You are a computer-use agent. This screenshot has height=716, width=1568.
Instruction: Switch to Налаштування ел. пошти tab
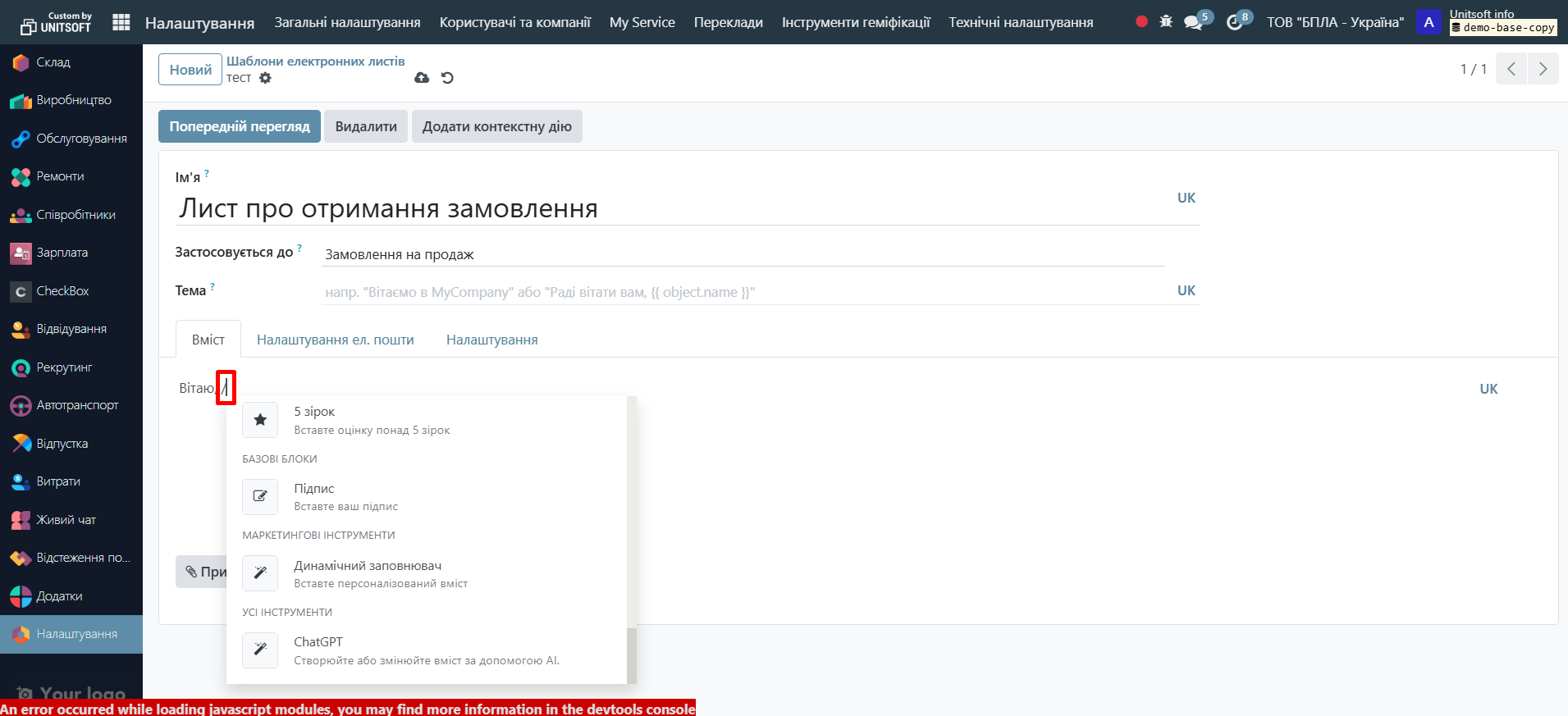335,340
